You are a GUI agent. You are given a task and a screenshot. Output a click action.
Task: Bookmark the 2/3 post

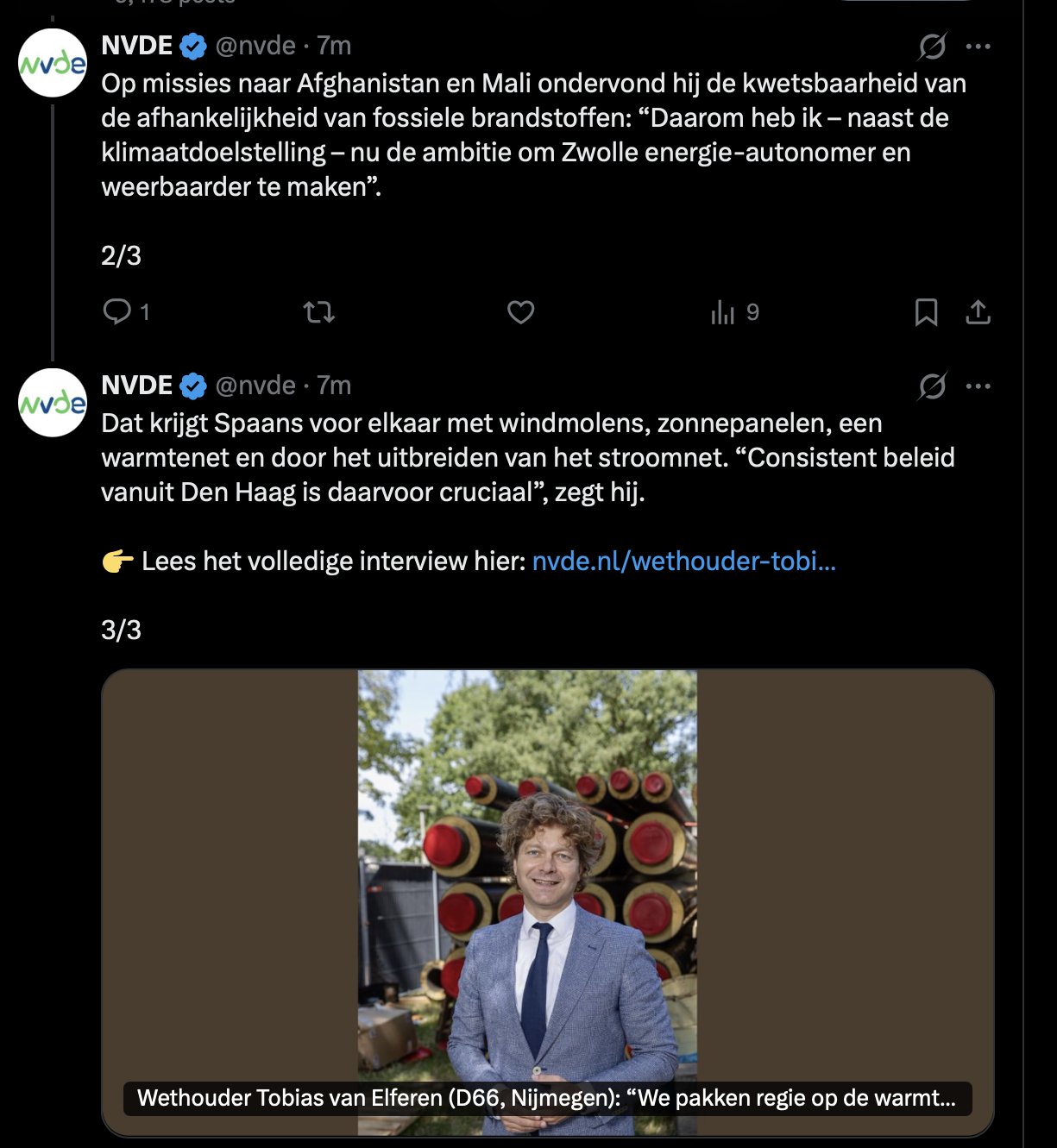(926, 311)
